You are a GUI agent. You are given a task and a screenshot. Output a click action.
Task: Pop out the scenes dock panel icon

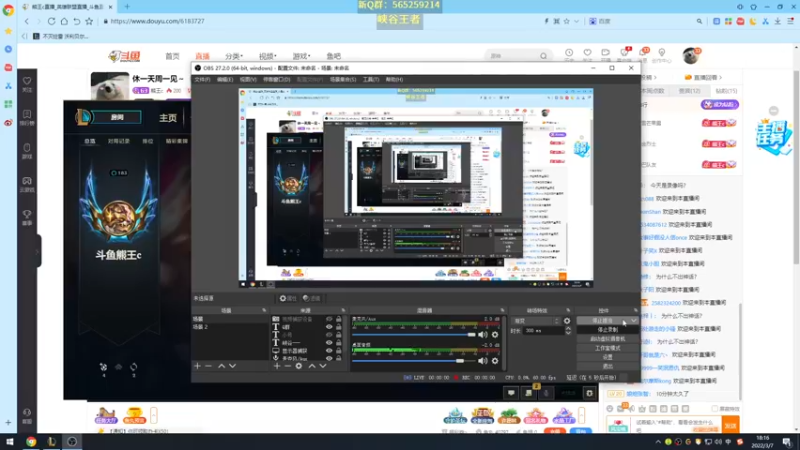264,310
